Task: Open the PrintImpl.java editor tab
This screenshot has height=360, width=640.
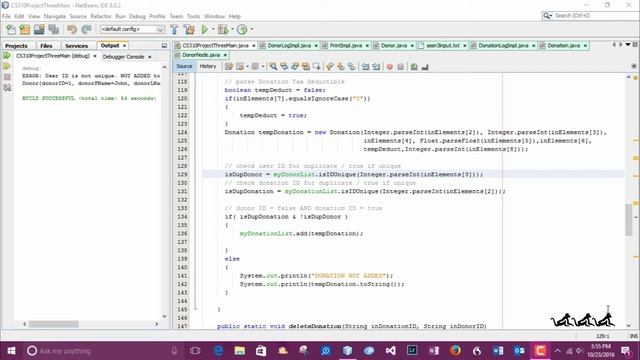Action: point(346,46)
